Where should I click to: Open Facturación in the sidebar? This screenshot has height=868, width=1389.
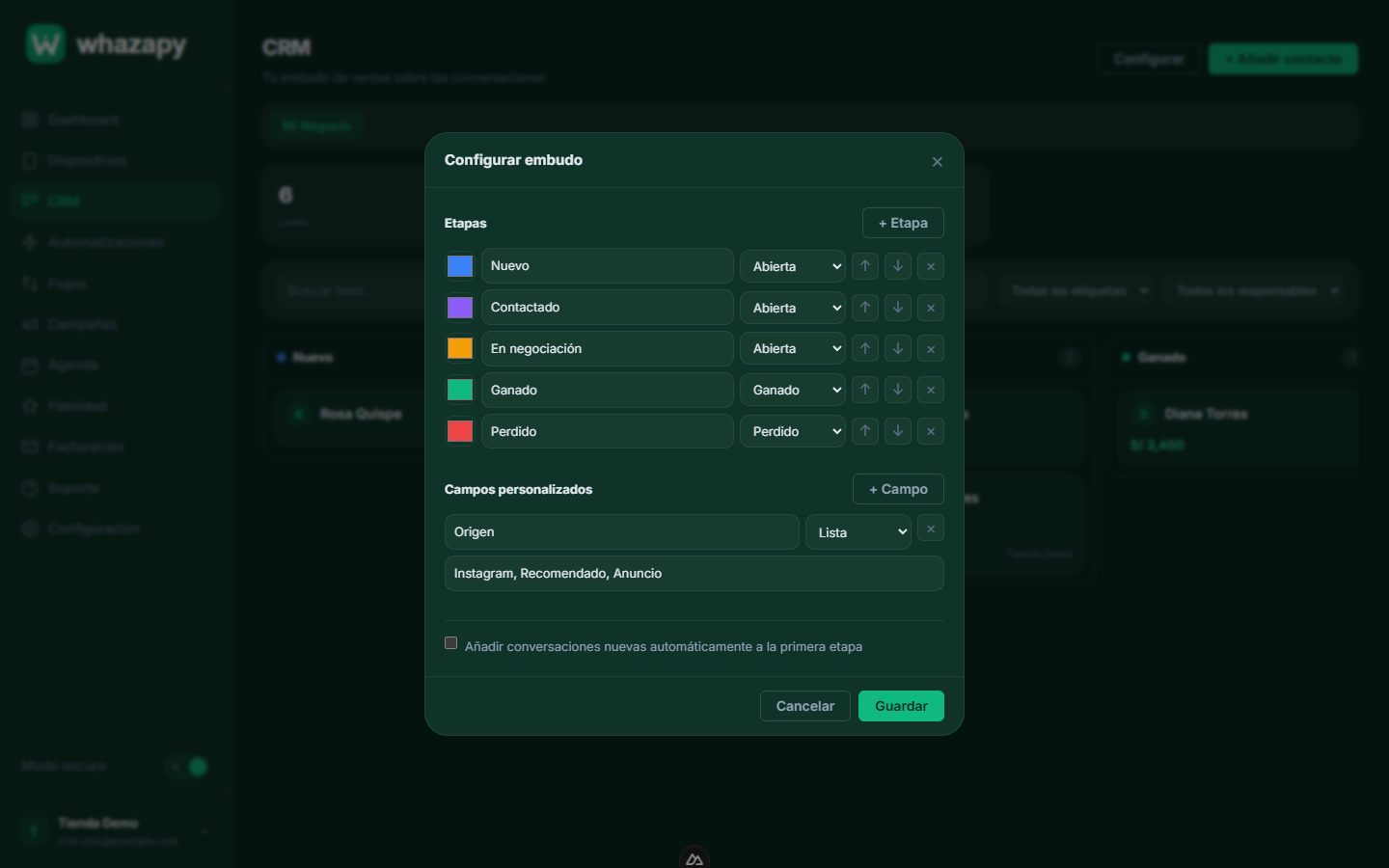click(116, 447)
